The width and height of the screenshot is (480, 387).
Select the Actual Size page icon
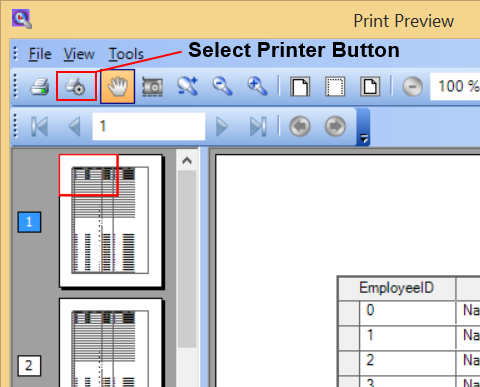click(300, 87)
